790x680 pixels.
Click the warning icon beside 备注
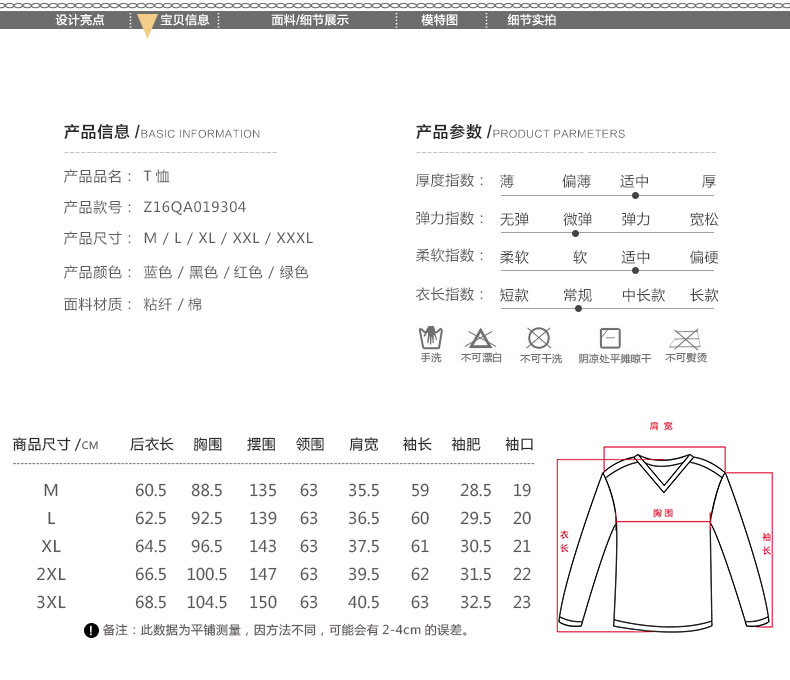tap(91, 631)
